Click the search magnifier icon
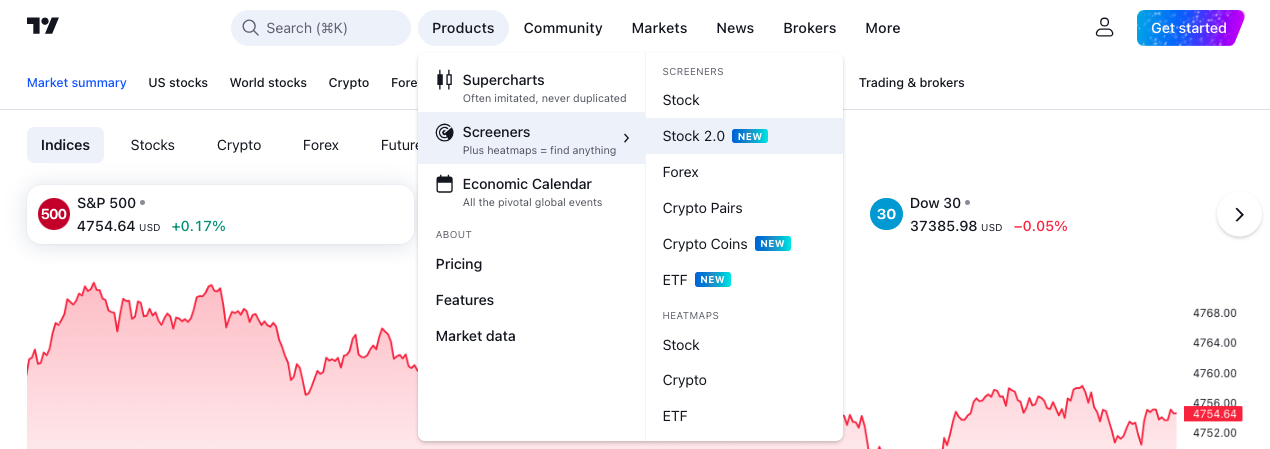Image resolution: width=1270 pixels, height=449 pixels. coord(250,28)
